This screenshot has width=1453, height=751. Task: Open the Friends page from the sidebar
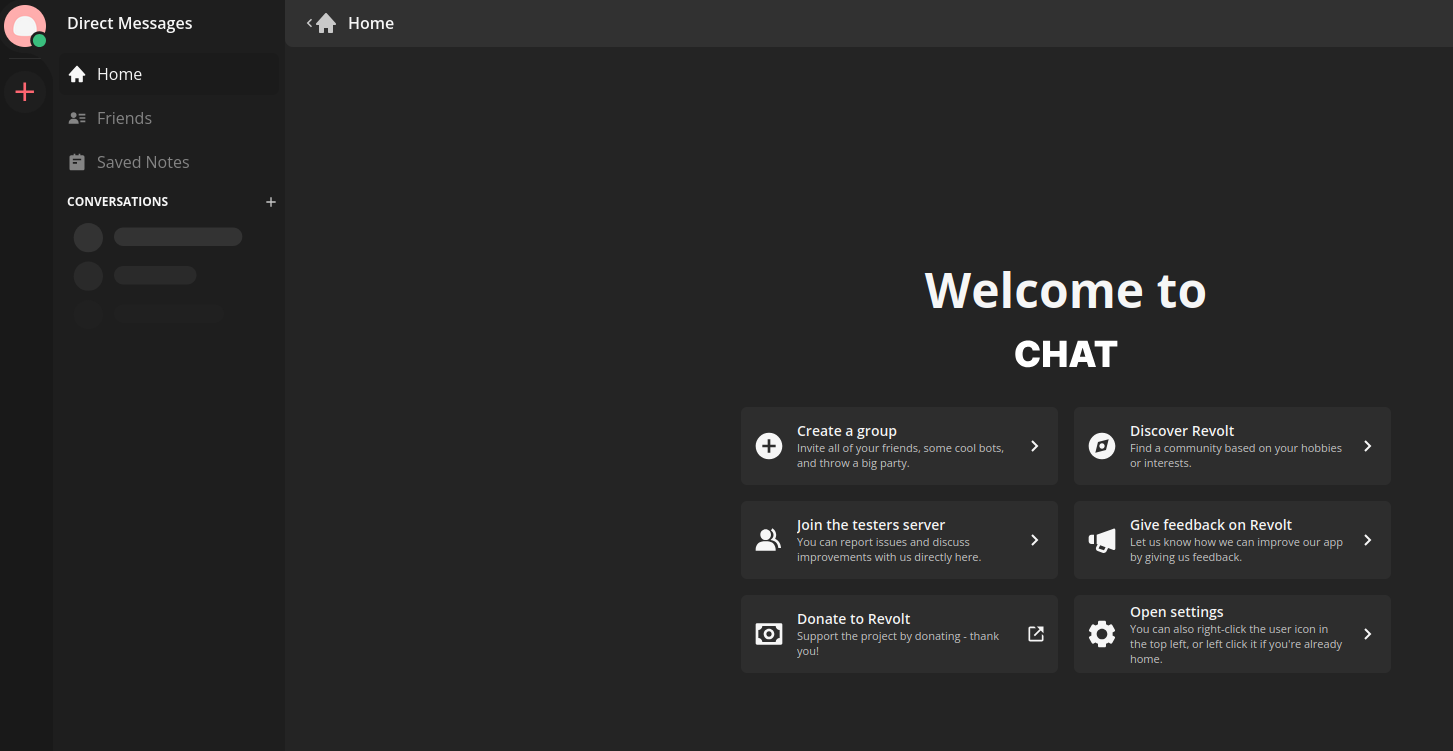click(168, 118)
